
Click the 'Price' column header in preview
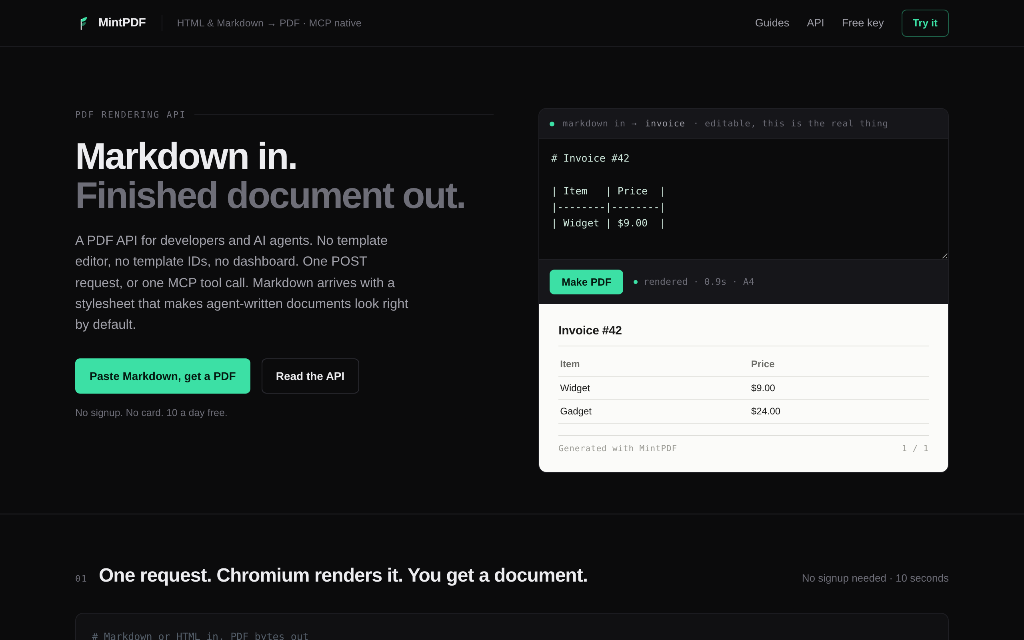tap(762, 364)
